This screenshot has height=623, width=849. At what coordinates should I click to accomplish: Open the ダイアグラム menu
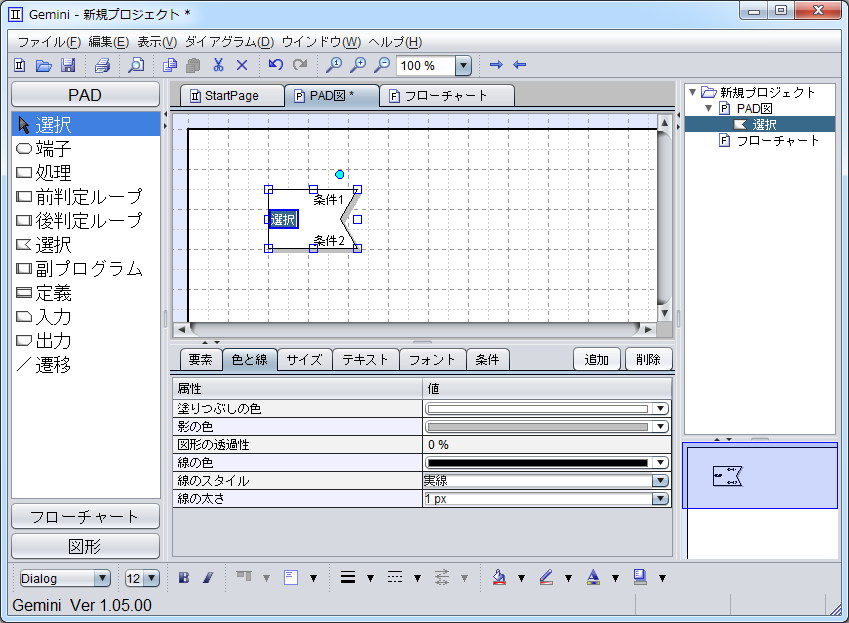[229, 42]
